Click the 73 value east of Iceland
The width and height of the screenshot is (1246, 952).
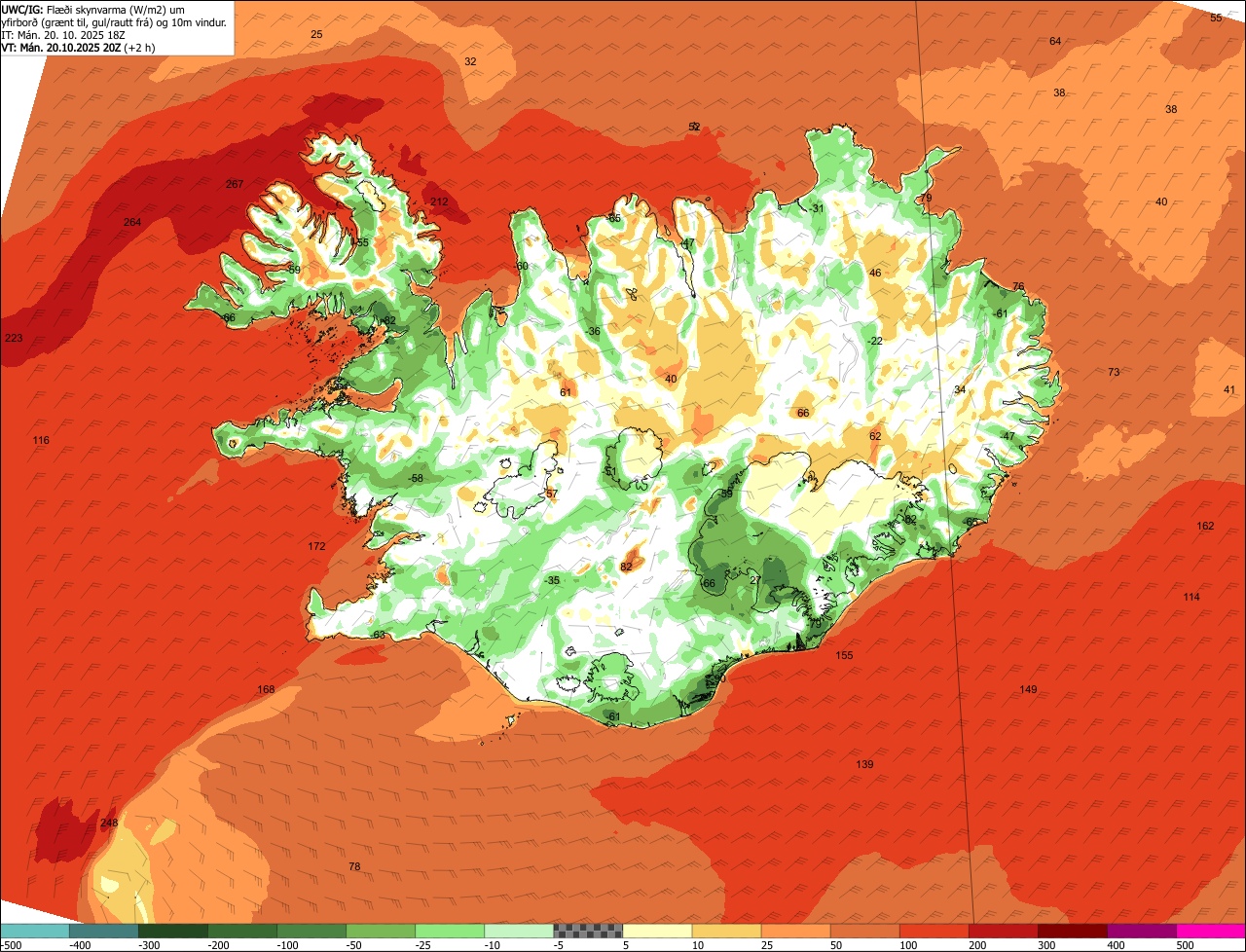1114,372
